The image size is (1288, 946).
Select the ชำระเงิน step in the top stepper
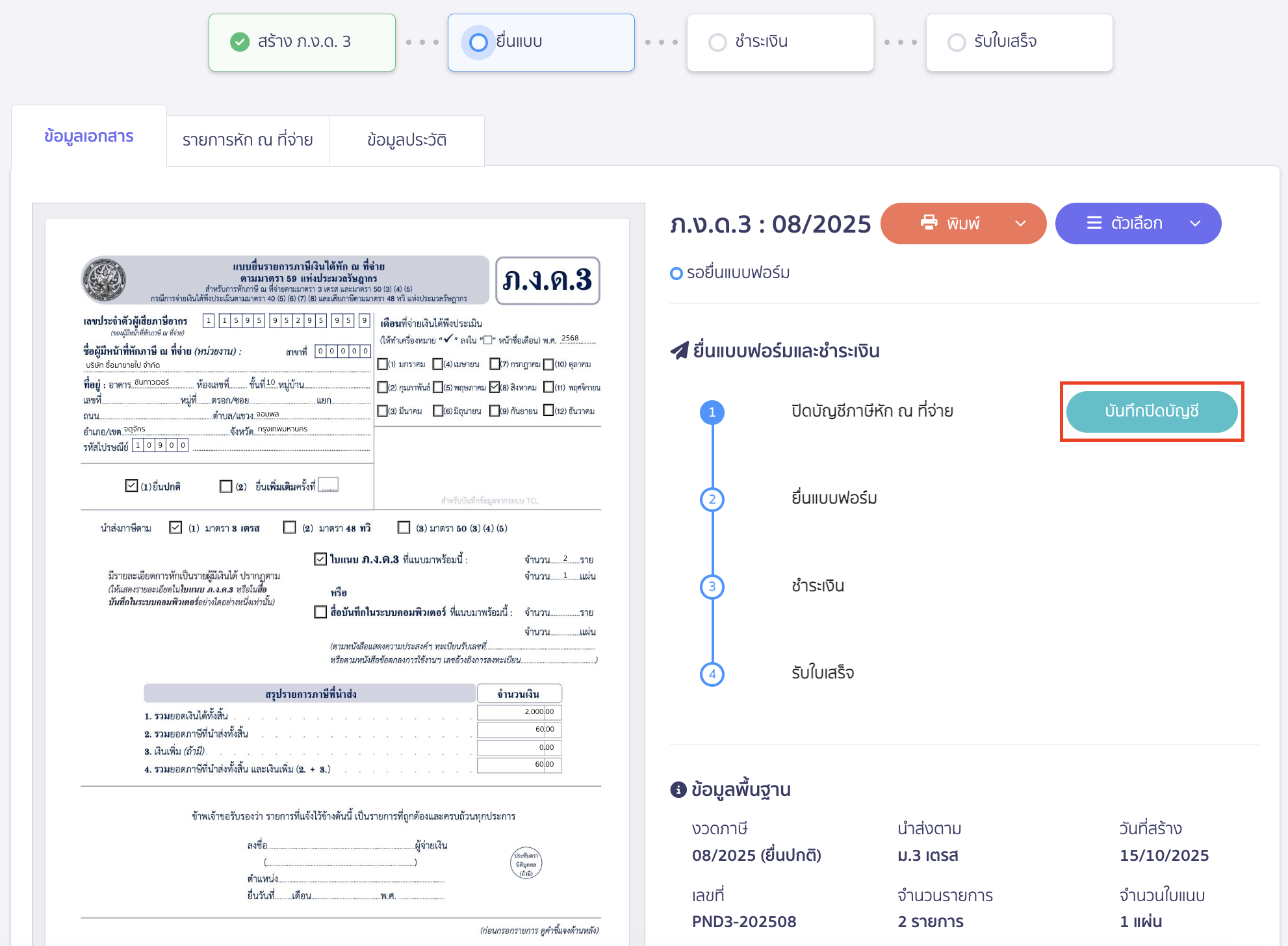pos(780,42)
